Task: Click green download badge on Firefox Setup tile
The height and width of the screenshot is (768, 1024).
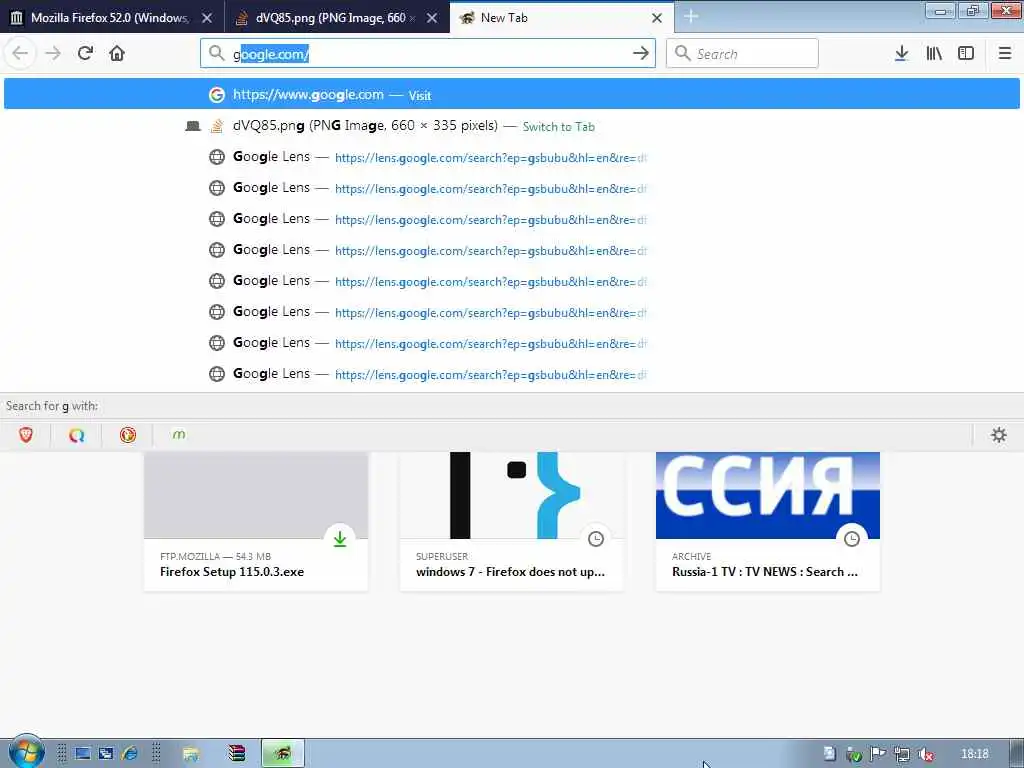Action: [x=340, y=539]
